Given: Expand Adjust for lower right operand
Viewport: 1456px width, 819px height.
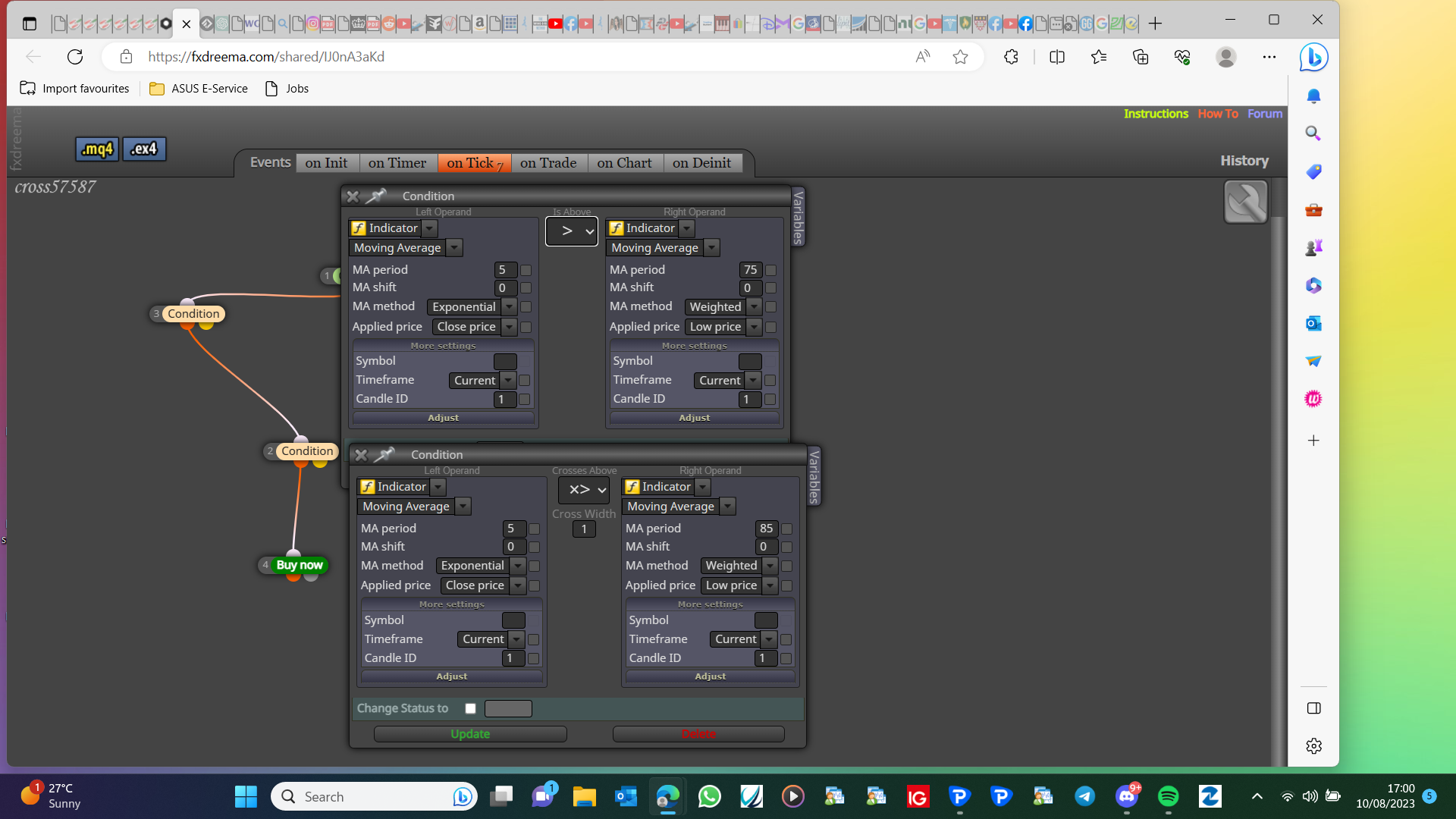Looking at the screenshot, I should click(711, 676).
